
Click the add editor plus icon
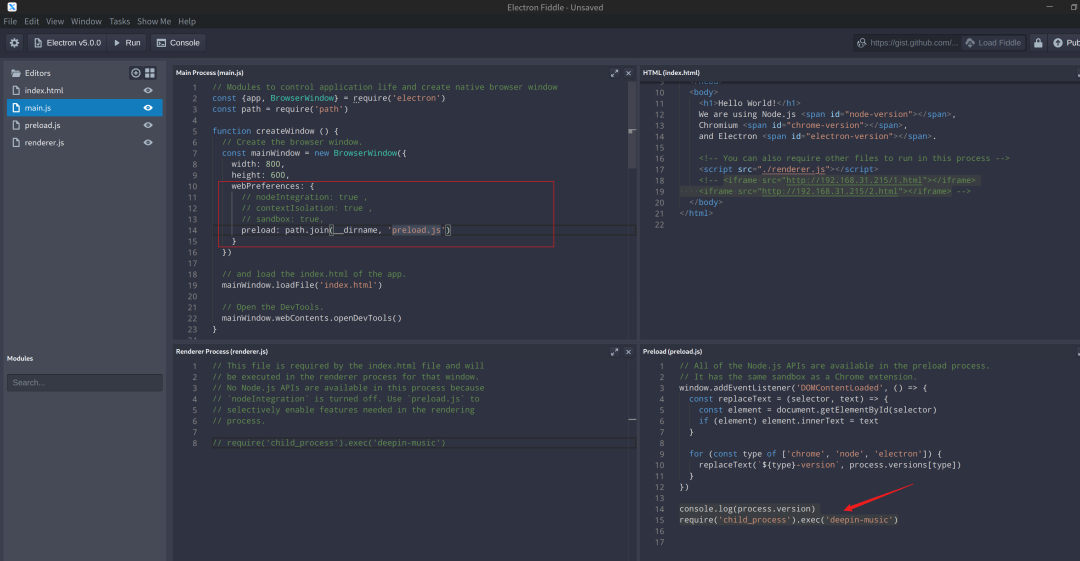(136, 73)
